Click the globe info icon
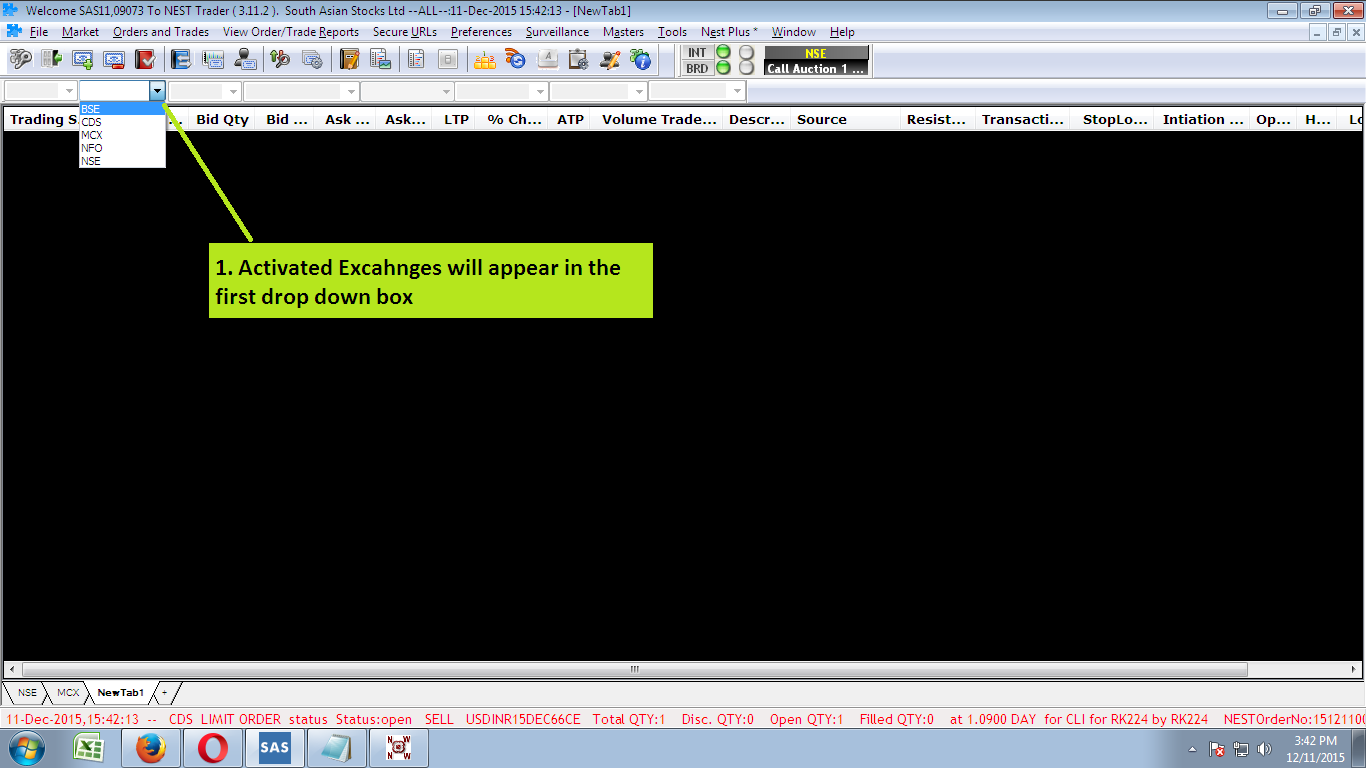 click(640, 60)
